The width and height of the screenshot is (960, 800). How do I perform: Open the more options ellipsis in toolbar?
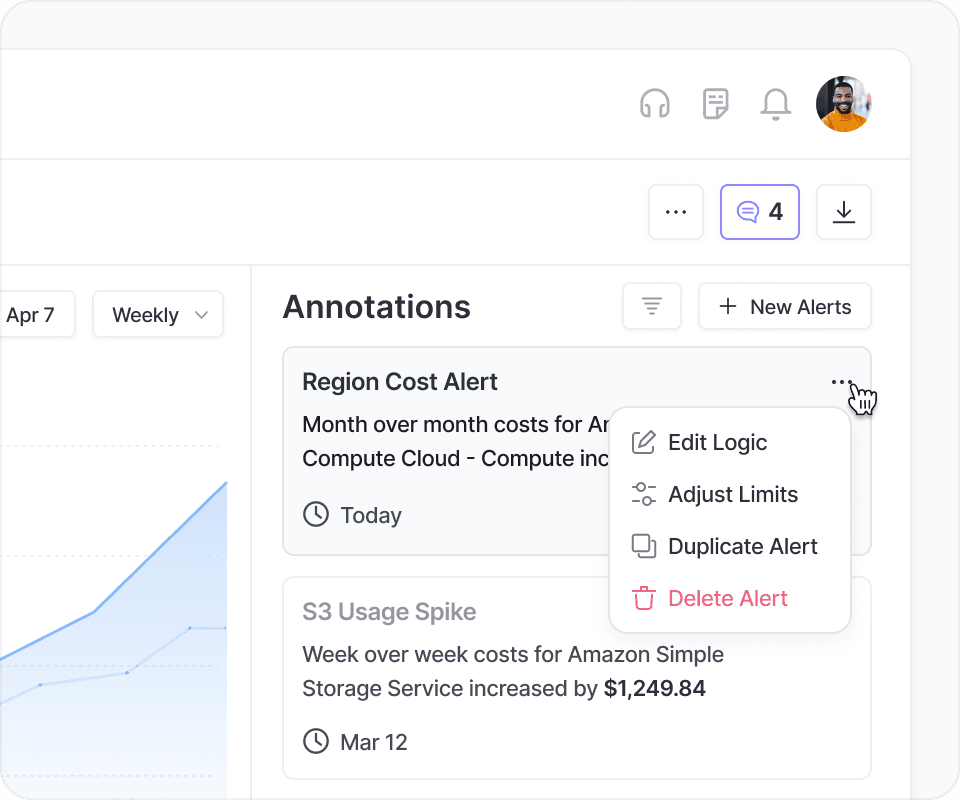point(676,212)
